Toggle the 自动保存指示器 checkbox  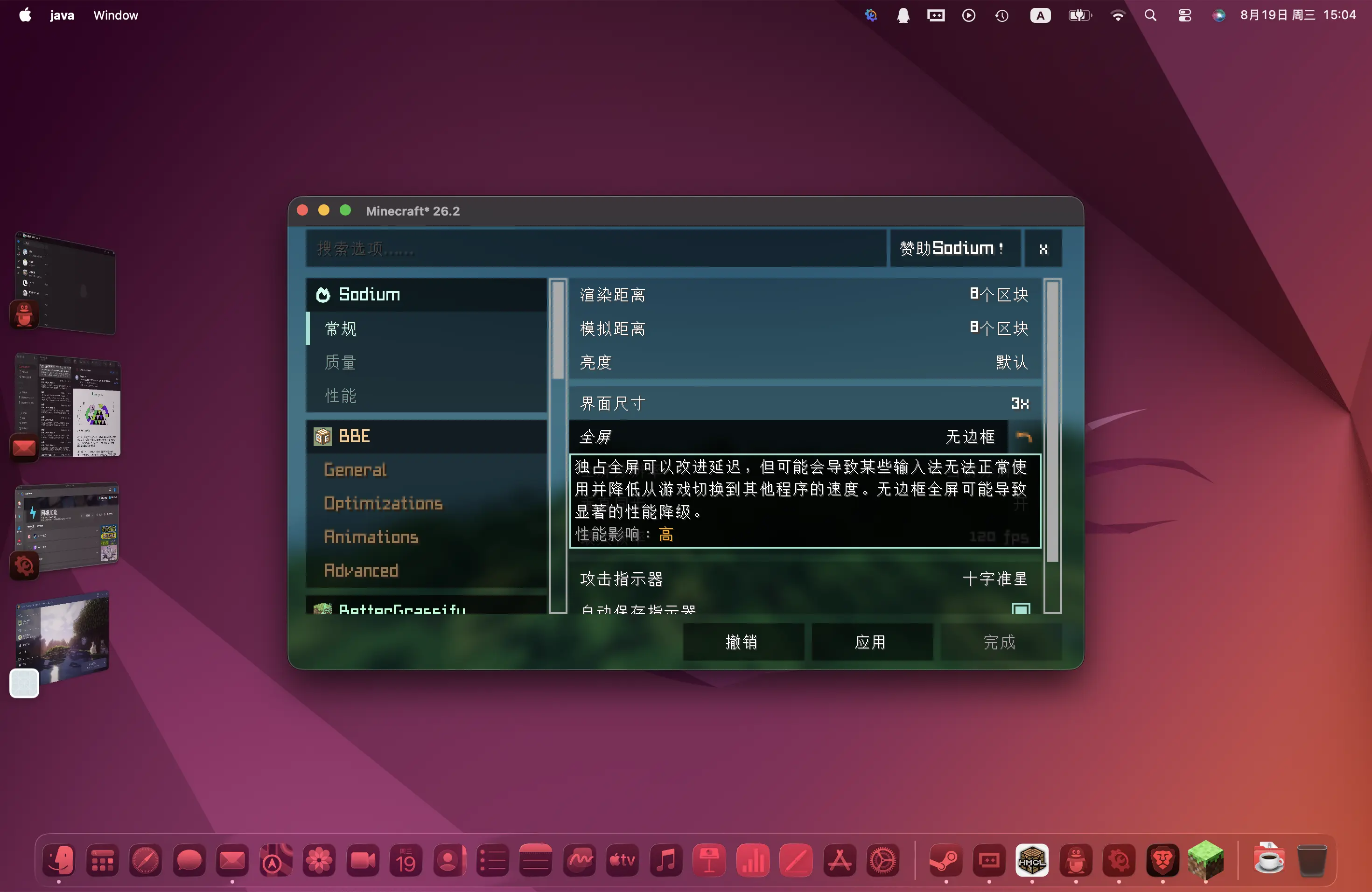click(1020, 608)
